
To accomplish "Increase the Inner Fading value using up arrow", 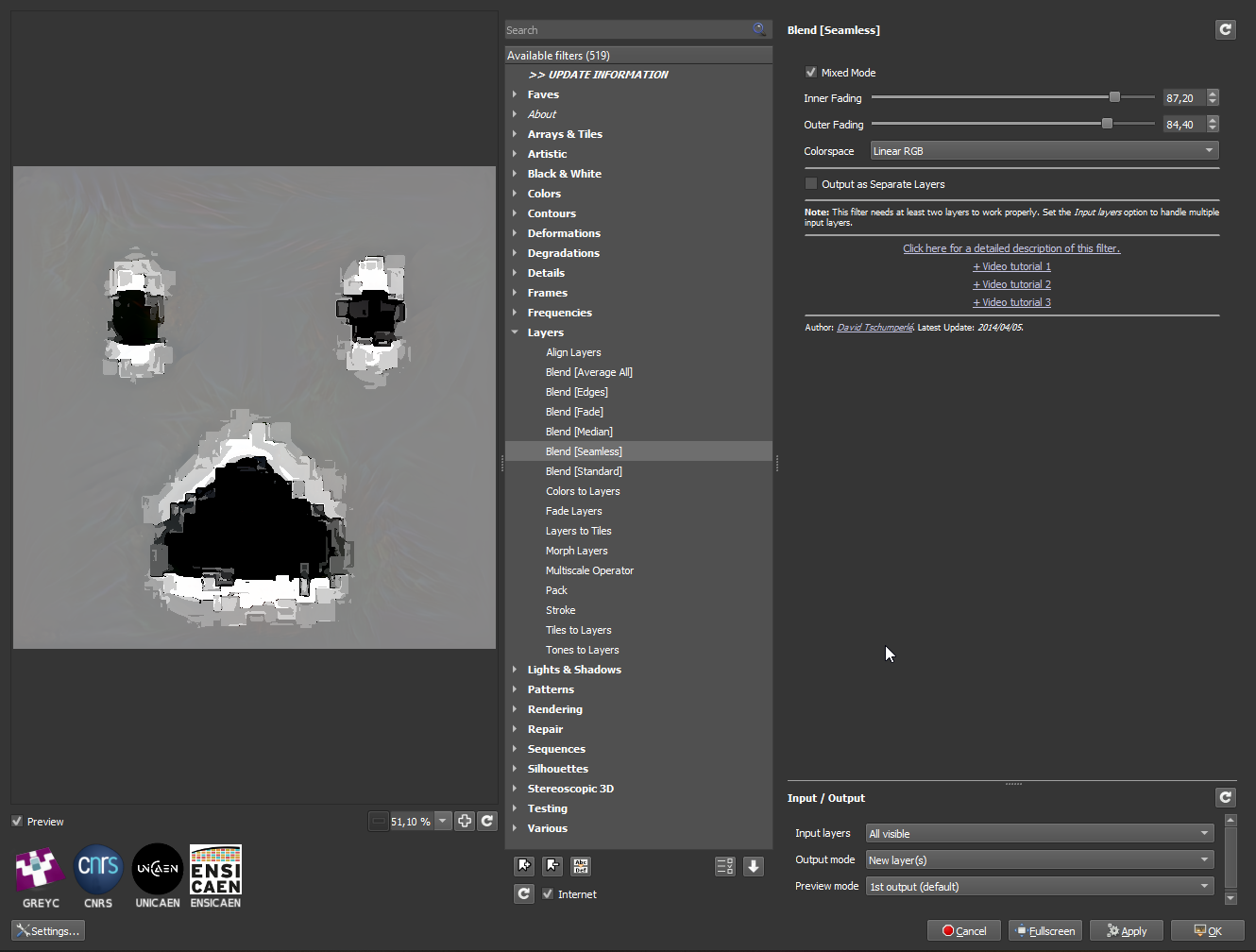I will pos(1213,93).
